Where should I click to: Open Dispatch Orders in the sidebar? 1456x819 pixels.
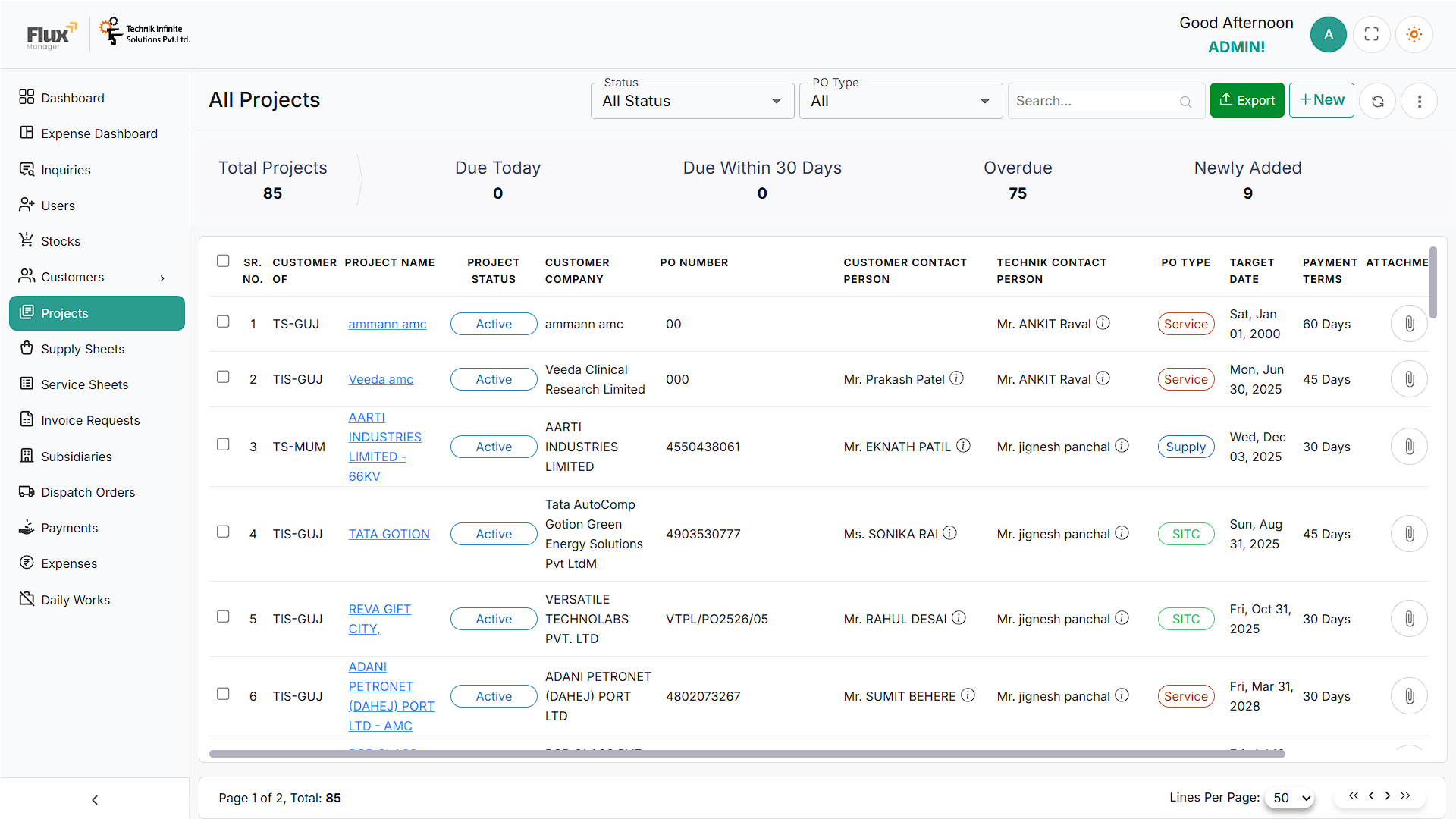(88, 492)
